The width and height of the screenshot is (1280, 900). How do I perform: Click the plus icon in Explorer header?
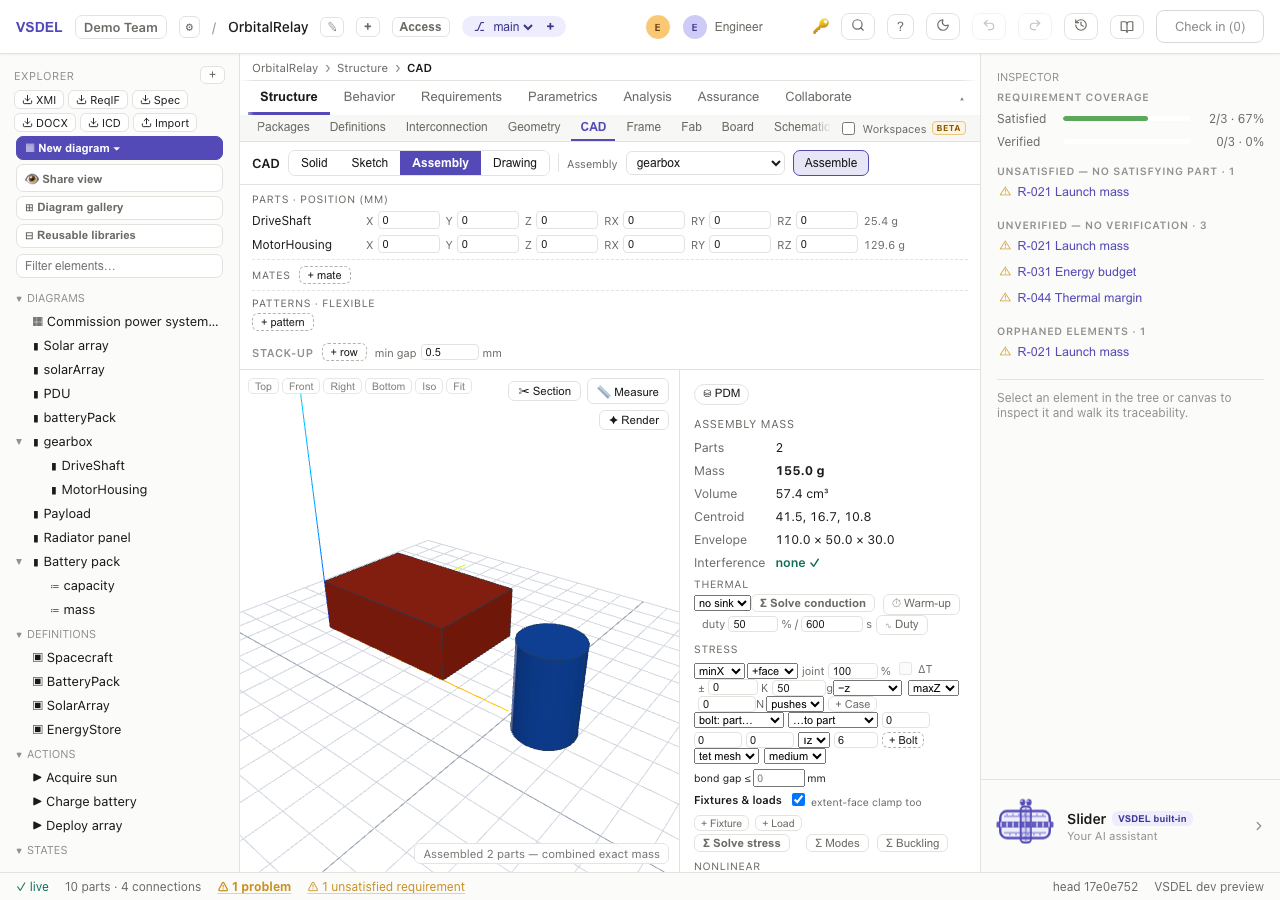pyautogui.click(x=212, y=75)
